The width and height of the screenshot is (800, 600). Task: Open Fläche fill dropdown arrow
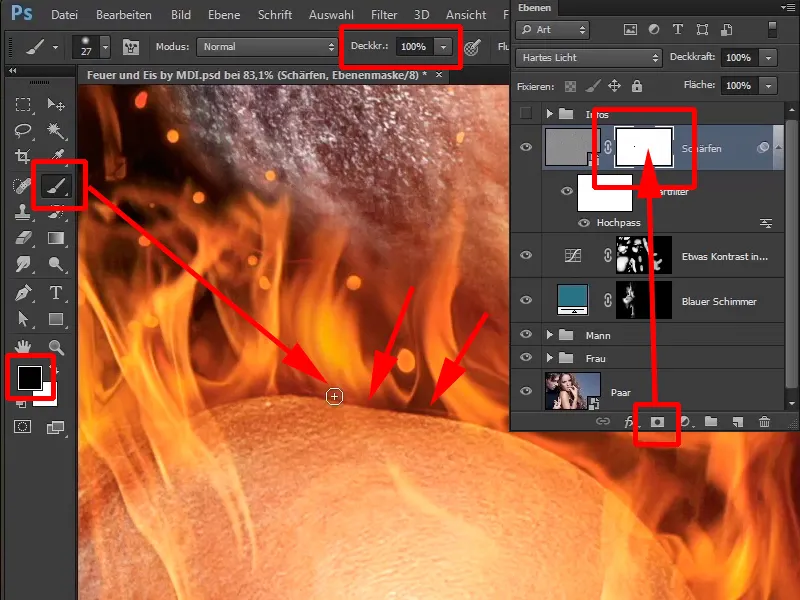[768, 86]
